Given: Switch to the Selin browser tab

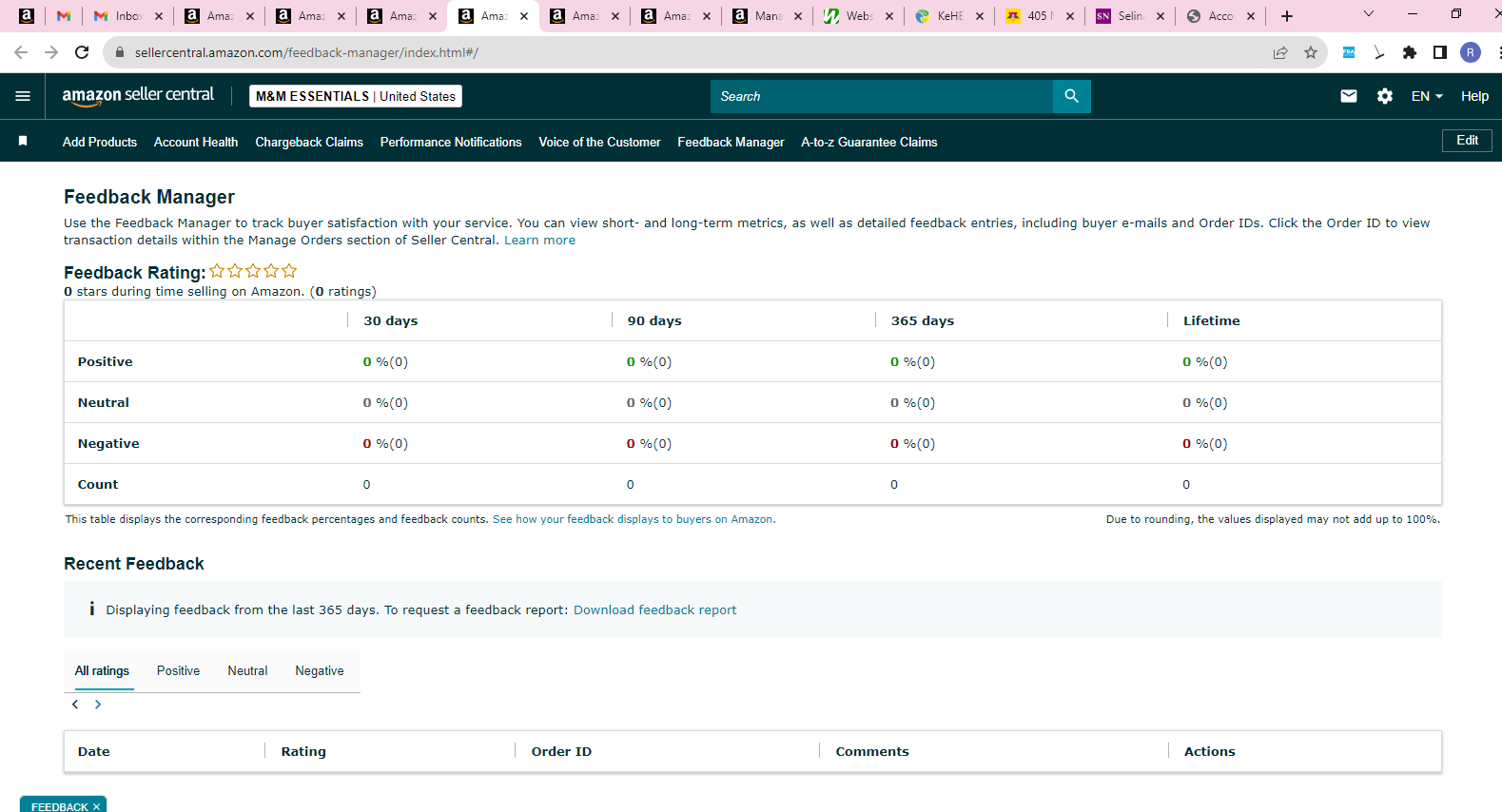Looking at the screenshot, I should click(x=1129, y=16).
